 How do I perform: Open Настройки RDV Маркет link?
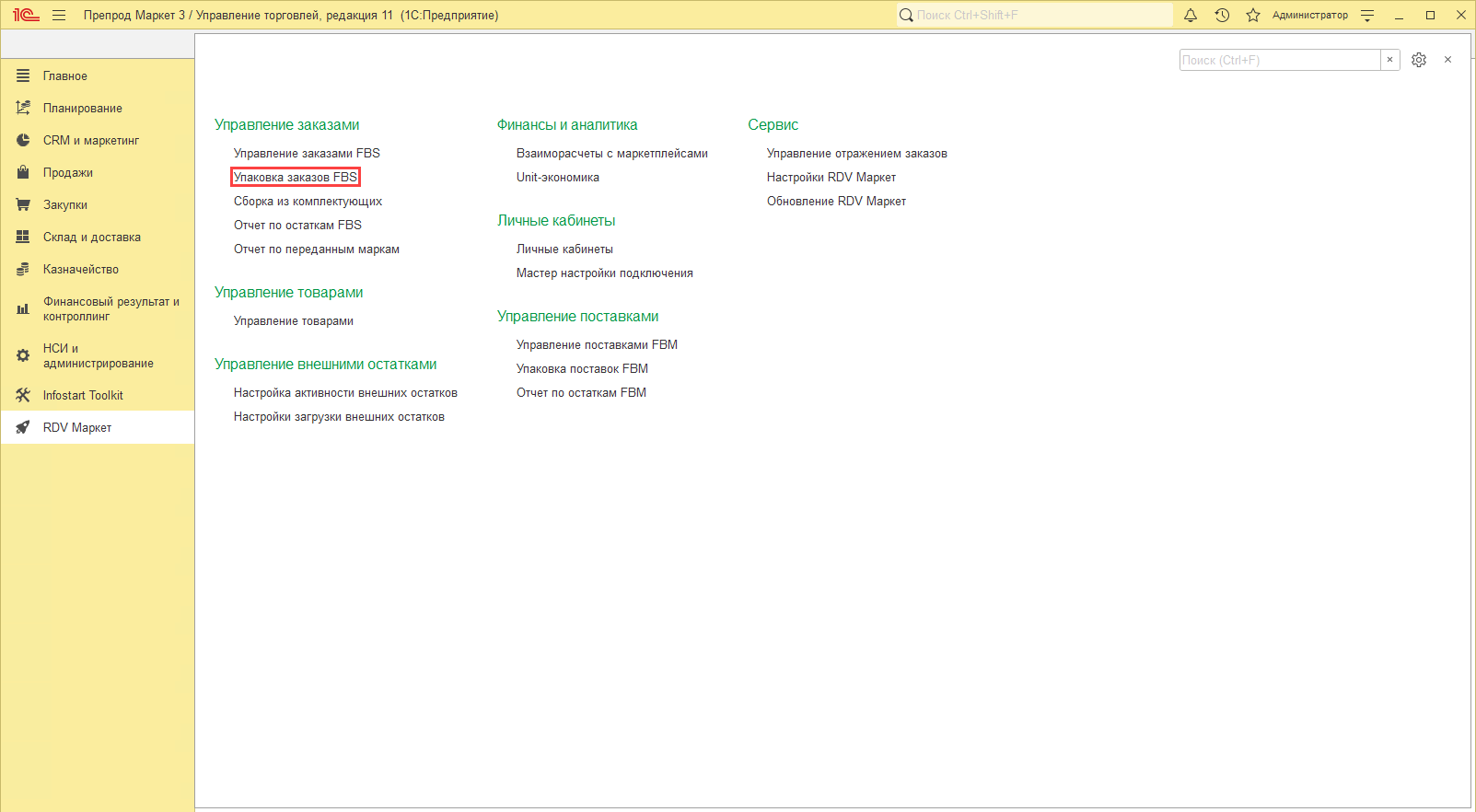point(831,178)
